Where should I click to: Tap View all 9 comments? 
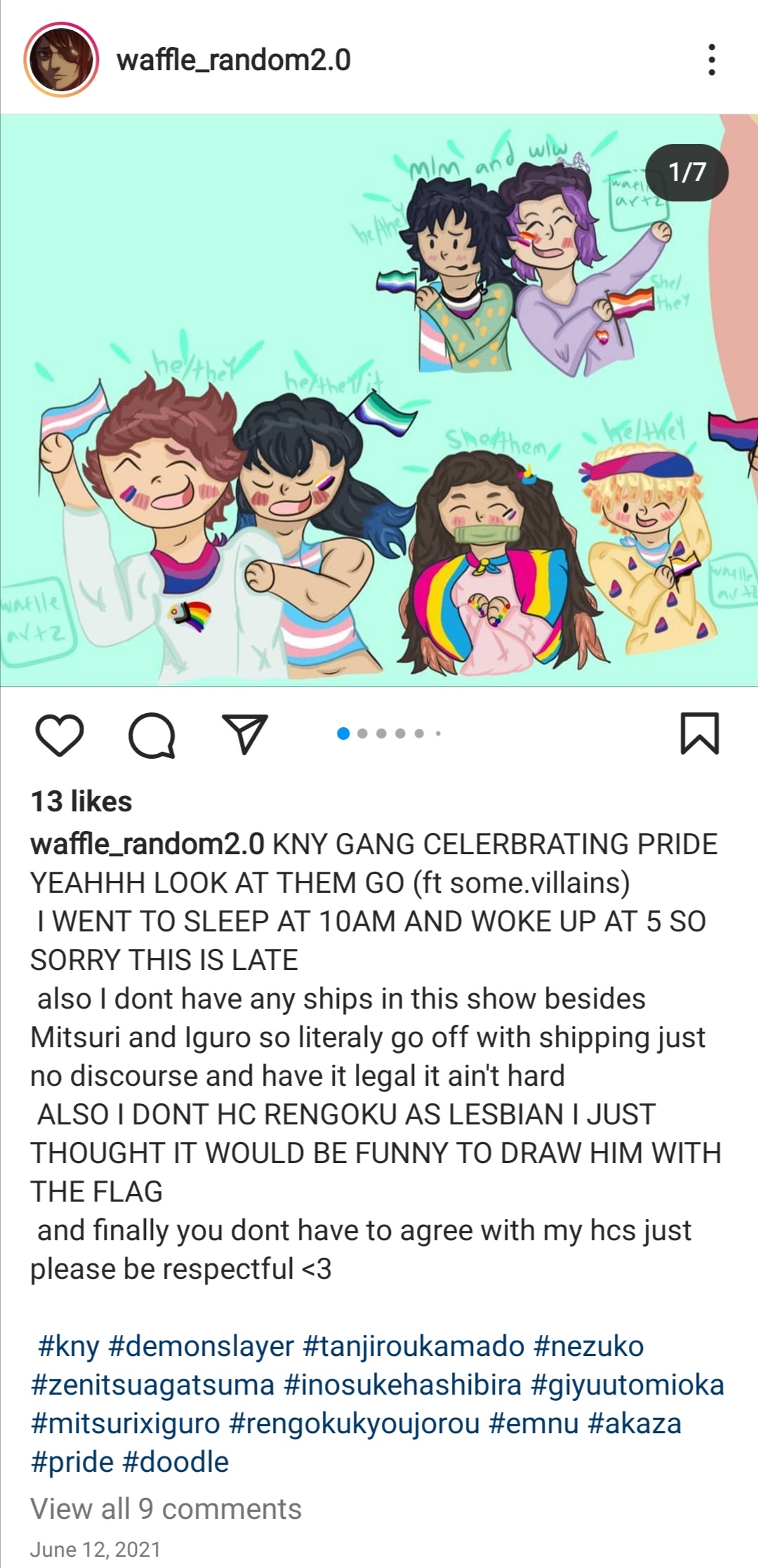pyautogui.click(x=166, y=1508)
